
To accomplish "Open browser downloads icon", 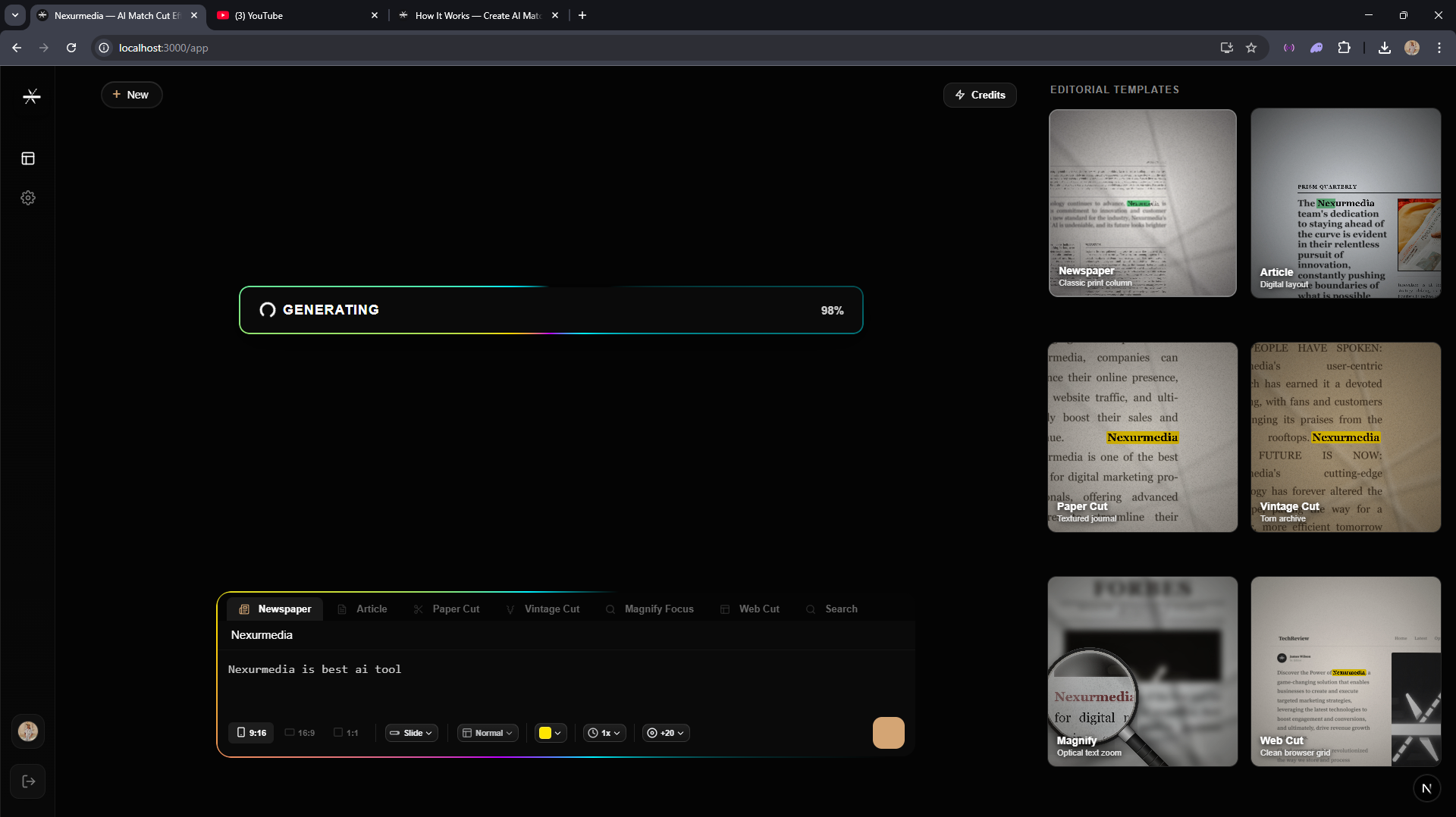I will click(x=1384, y=48).
